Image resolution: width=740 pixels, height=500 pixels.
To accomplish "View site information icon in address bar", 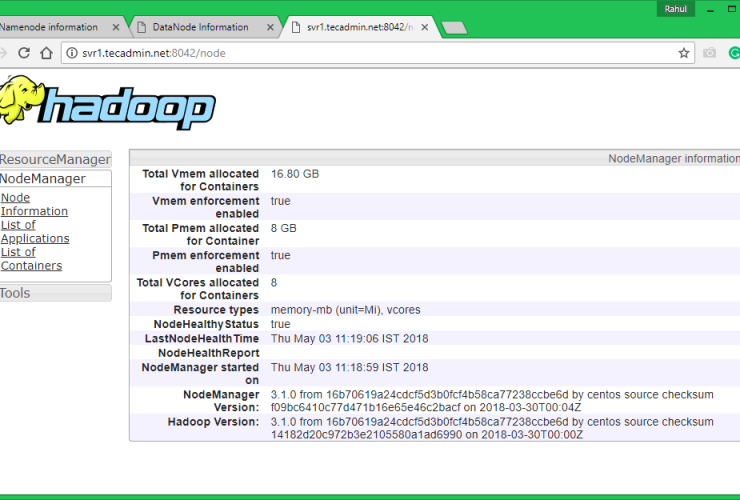I will click(x=72, y=53).
